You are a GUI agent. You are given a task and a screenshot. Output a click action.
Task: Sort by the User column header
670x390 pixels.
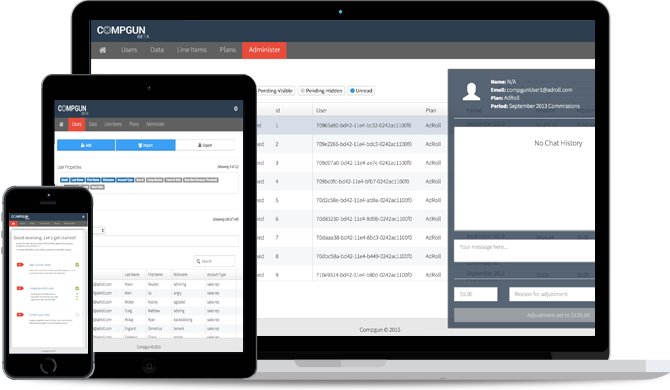point(321,110)
